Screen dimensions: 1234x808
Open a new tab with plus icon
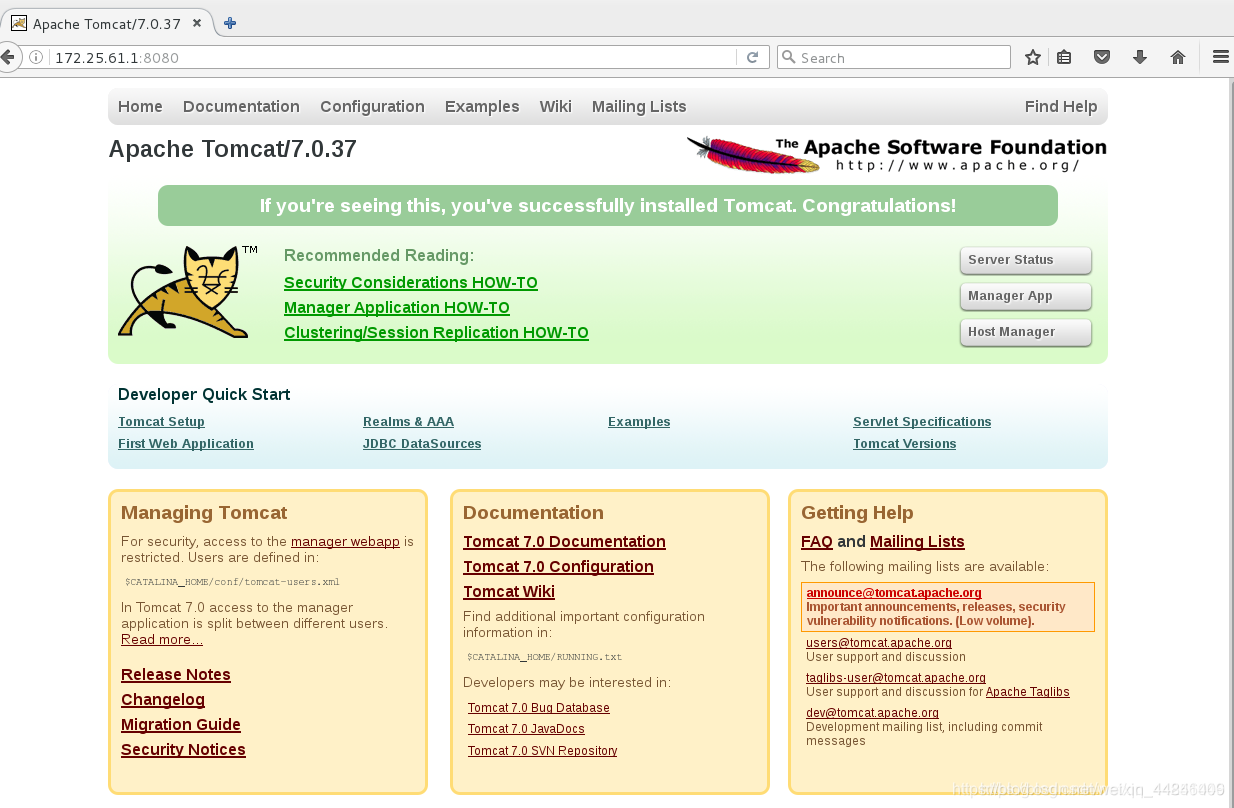pos(230,23)
